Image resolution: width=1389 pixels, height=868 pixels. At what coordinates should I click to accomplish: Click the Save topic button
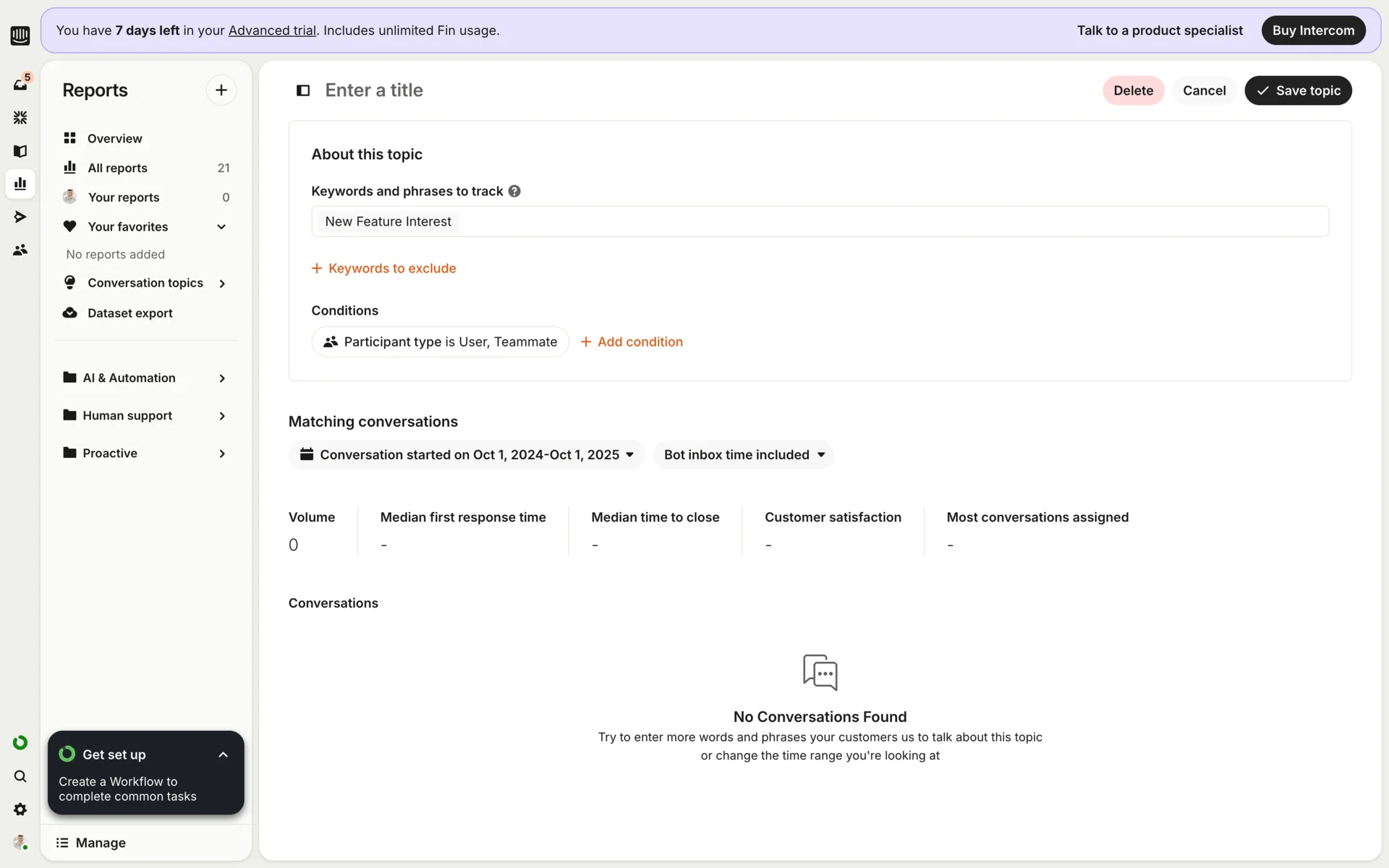(x=1298, y=90)
